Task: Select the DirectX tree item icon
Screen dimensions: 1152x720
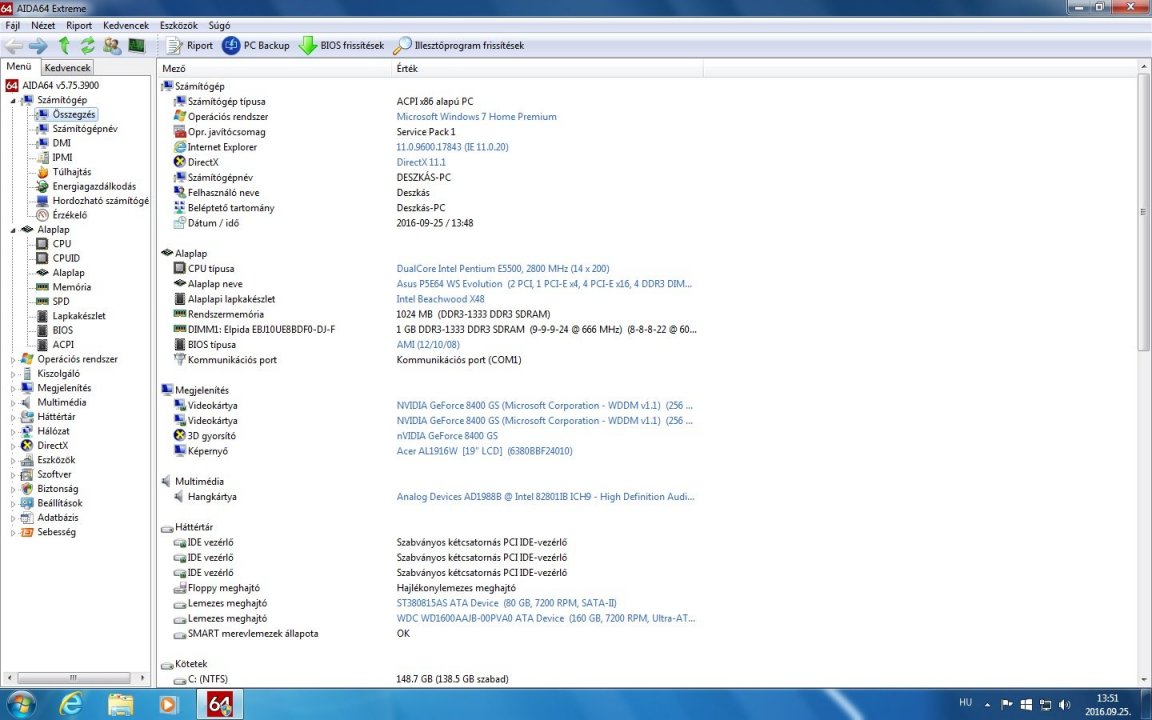Action: click(27, 446)
